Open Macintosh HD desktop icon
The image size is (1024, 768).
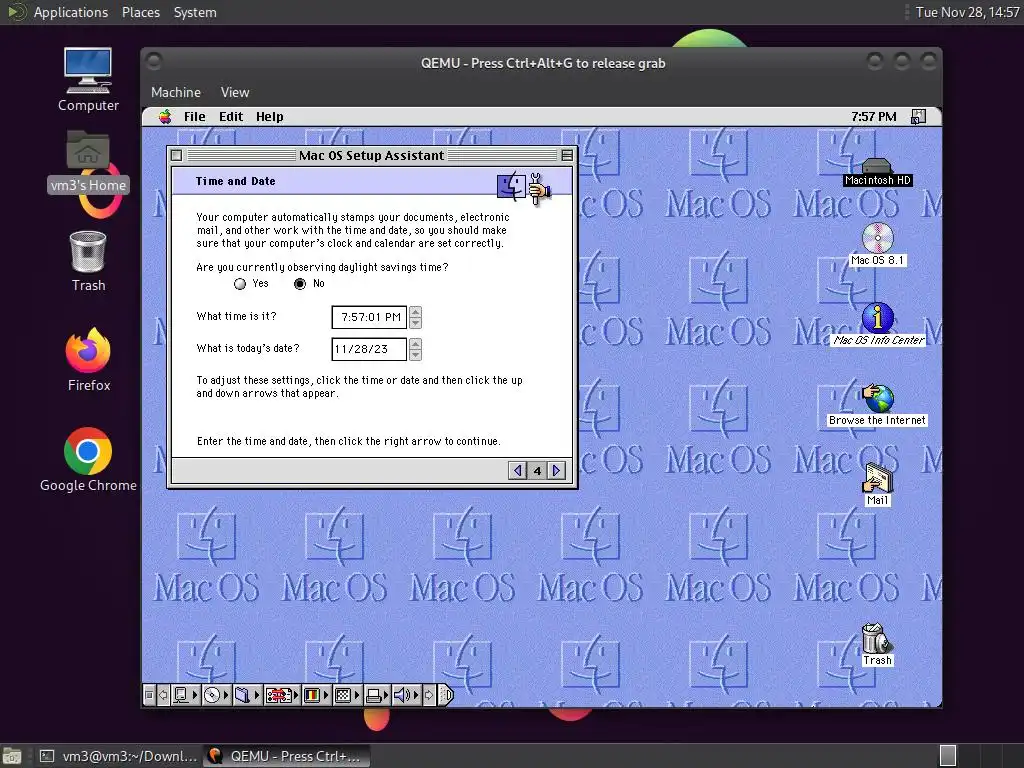click(x=877, y=172)
